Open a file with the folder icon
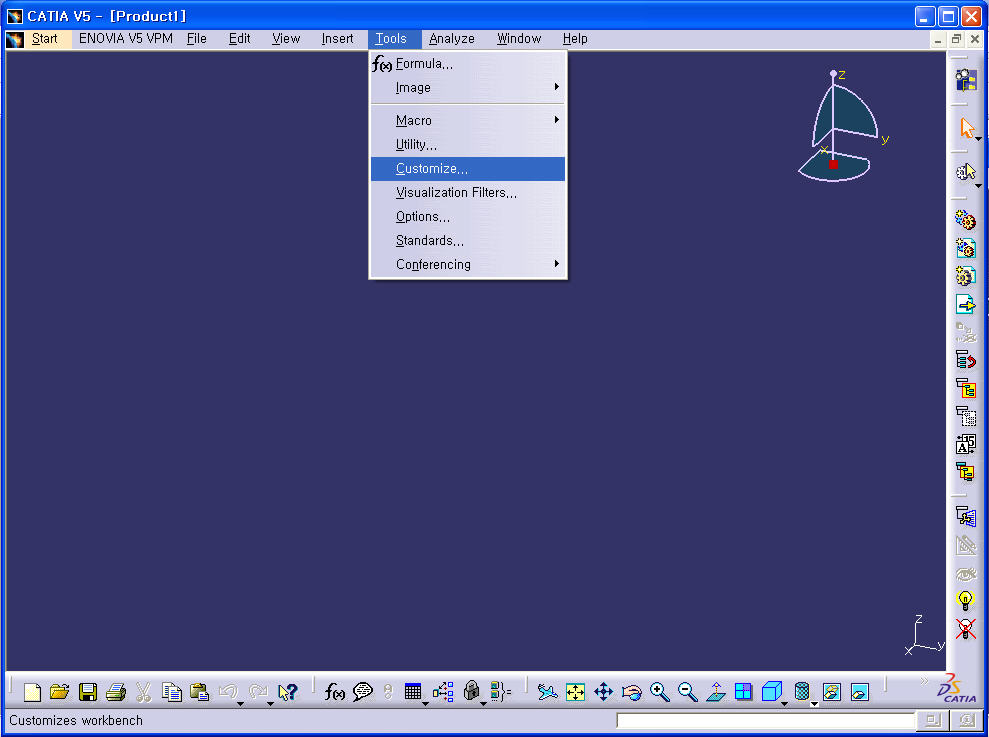Image resolution: width=989 pixels, height=737 pixels. click(x=60, y=692)
